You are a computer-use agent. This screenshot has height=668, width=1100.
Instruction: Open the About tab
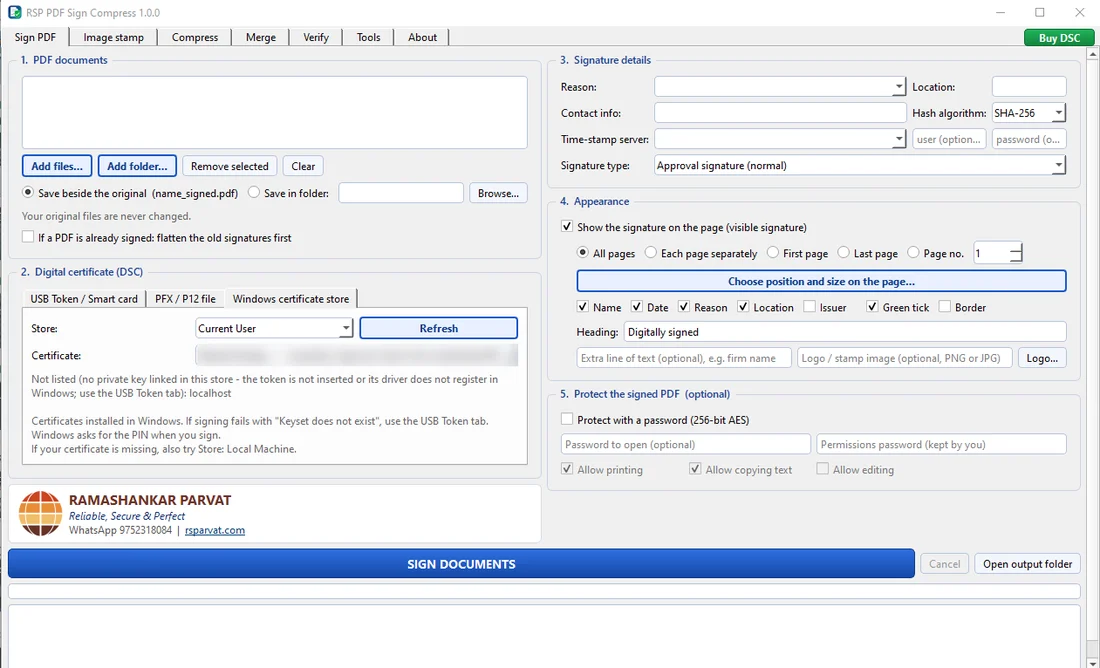click(x=422, y=37)
